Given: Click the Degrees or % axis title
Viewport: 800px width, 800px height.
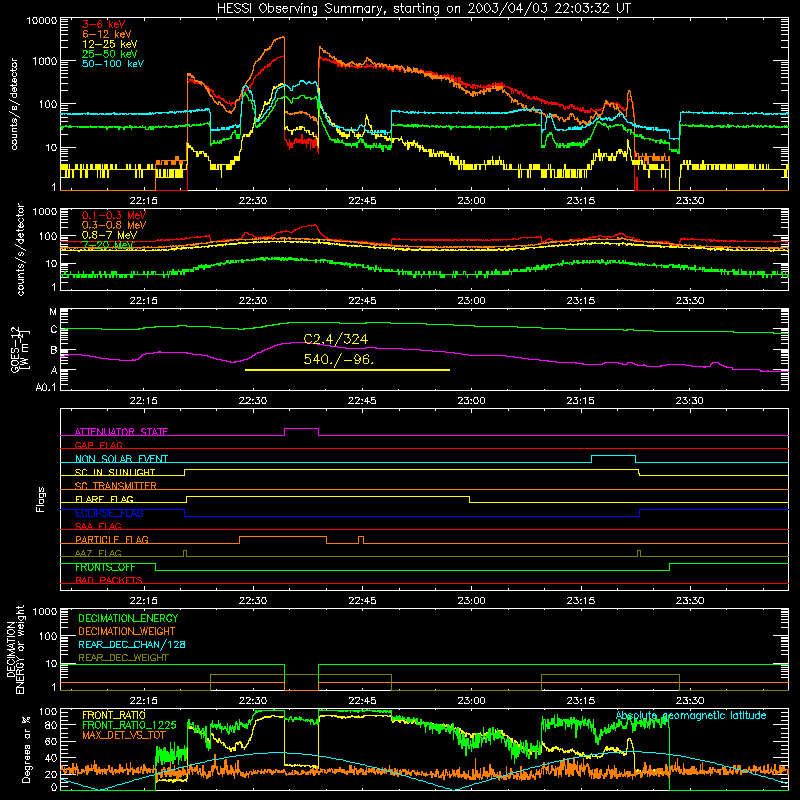Looking at the screenshot, I should (x=26, y=749).
